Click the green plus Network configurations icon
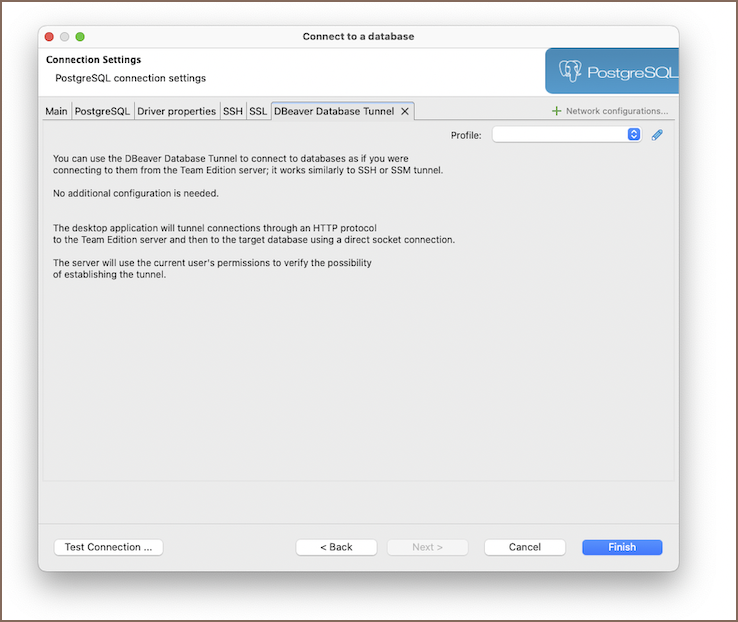 pyautogui.click(x=557, y=112)
